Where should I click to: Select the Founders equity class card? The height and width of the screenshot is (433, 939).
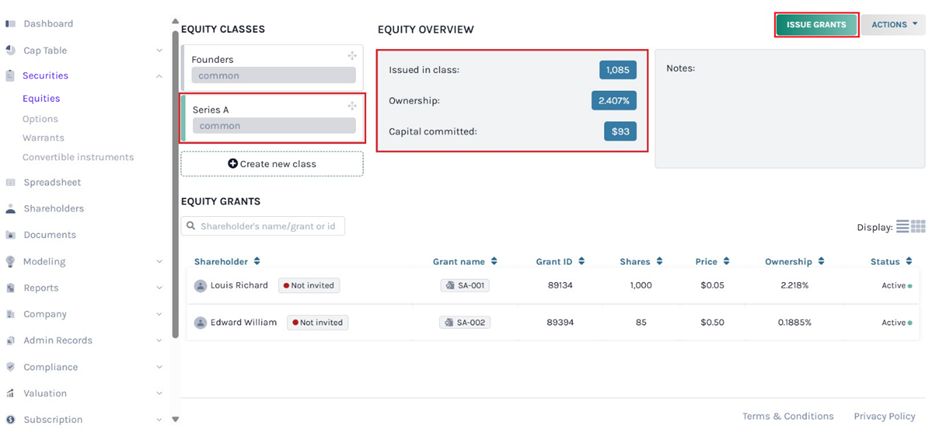point(272,68)
